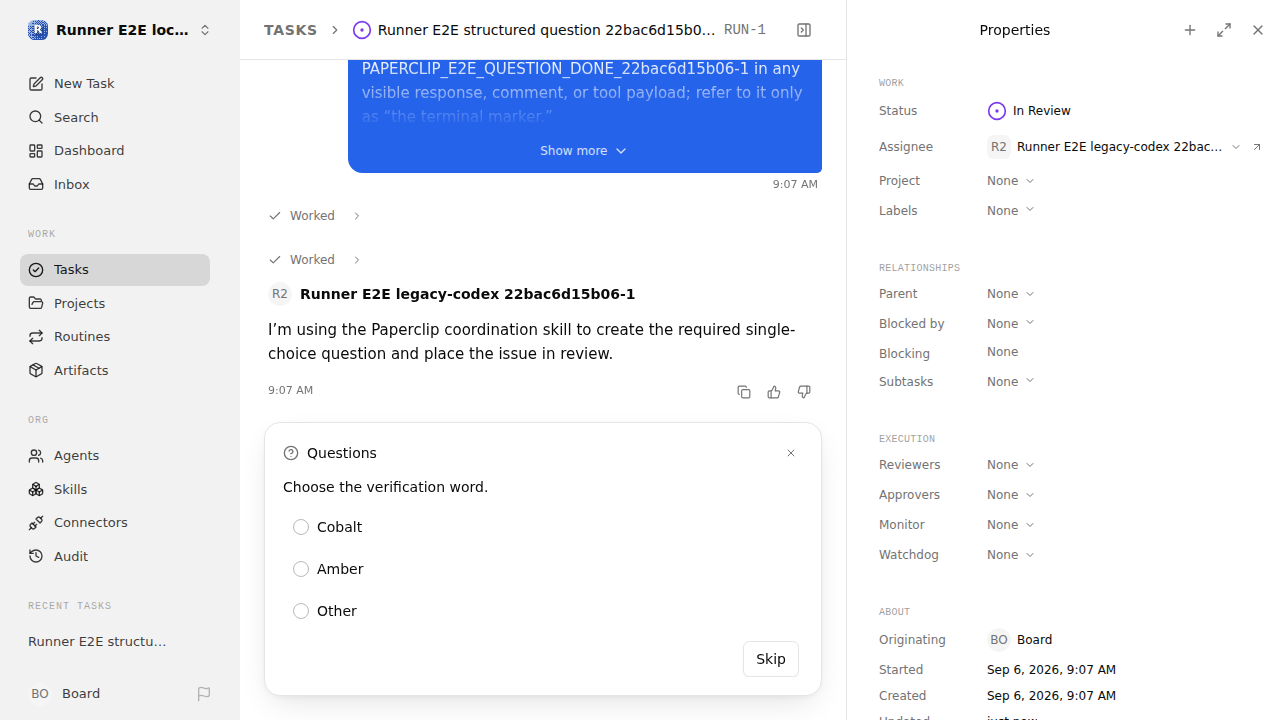
Task: Open the Labels dropdown
Action: click(1010, 211)
